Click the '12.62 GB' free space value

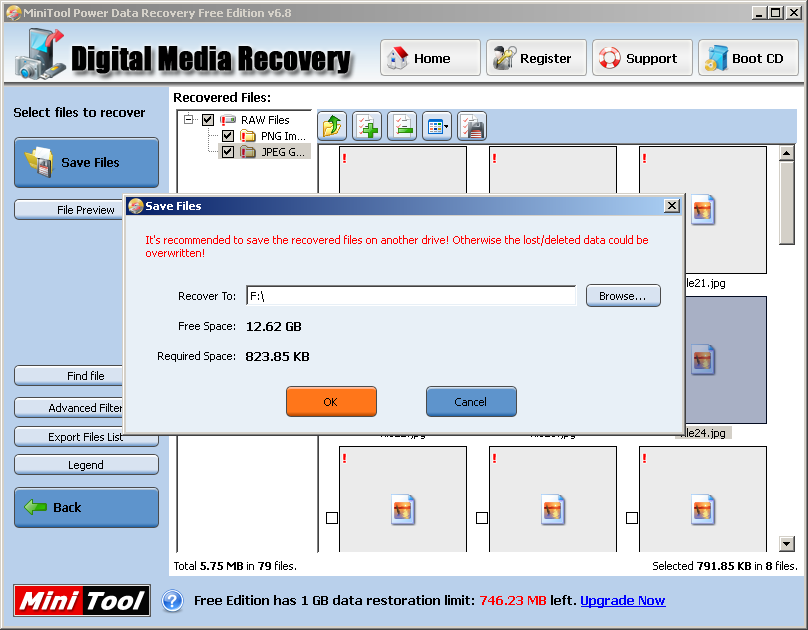274,327
